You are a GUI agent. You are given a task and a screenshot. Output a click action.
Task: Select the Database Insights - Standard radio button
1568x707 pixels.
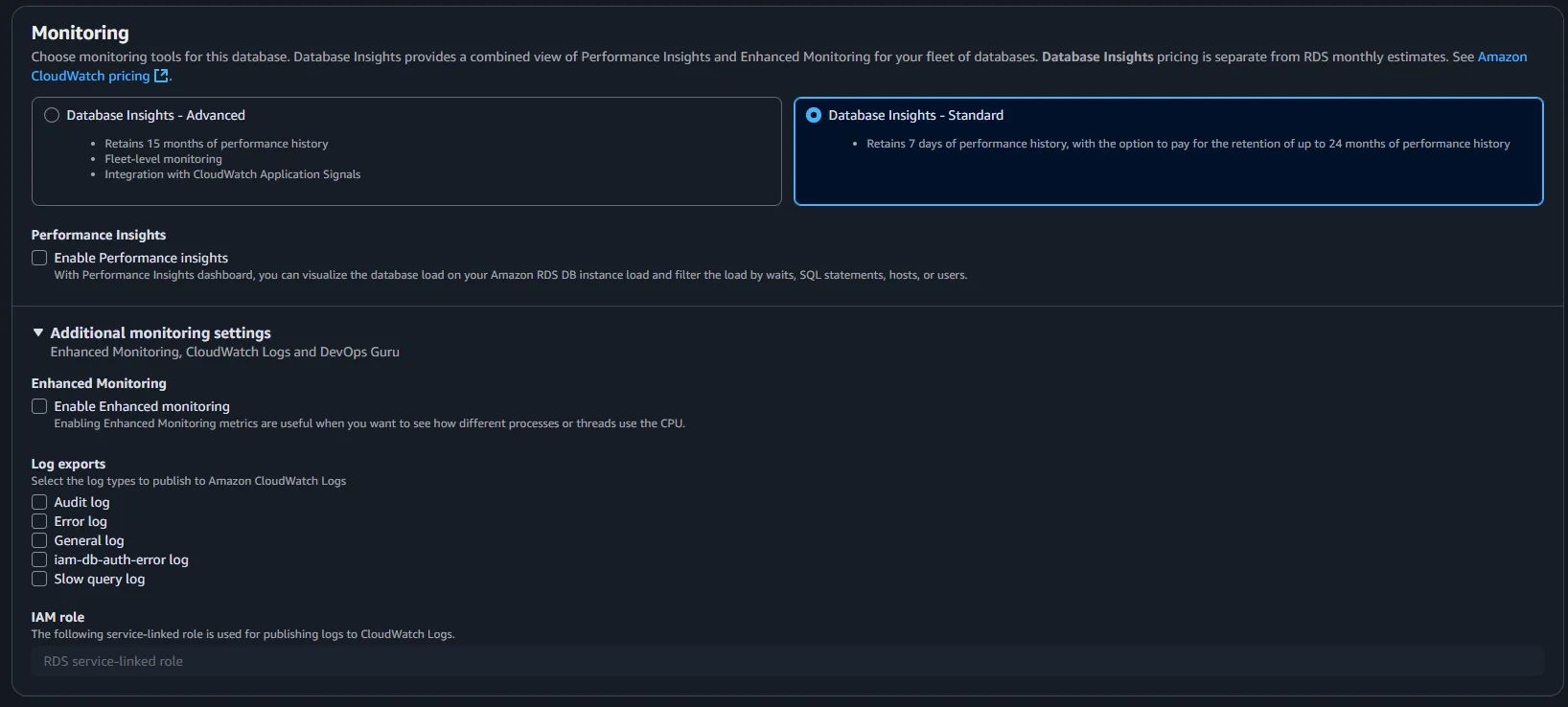pyautogui.click(x=814, y=115)
